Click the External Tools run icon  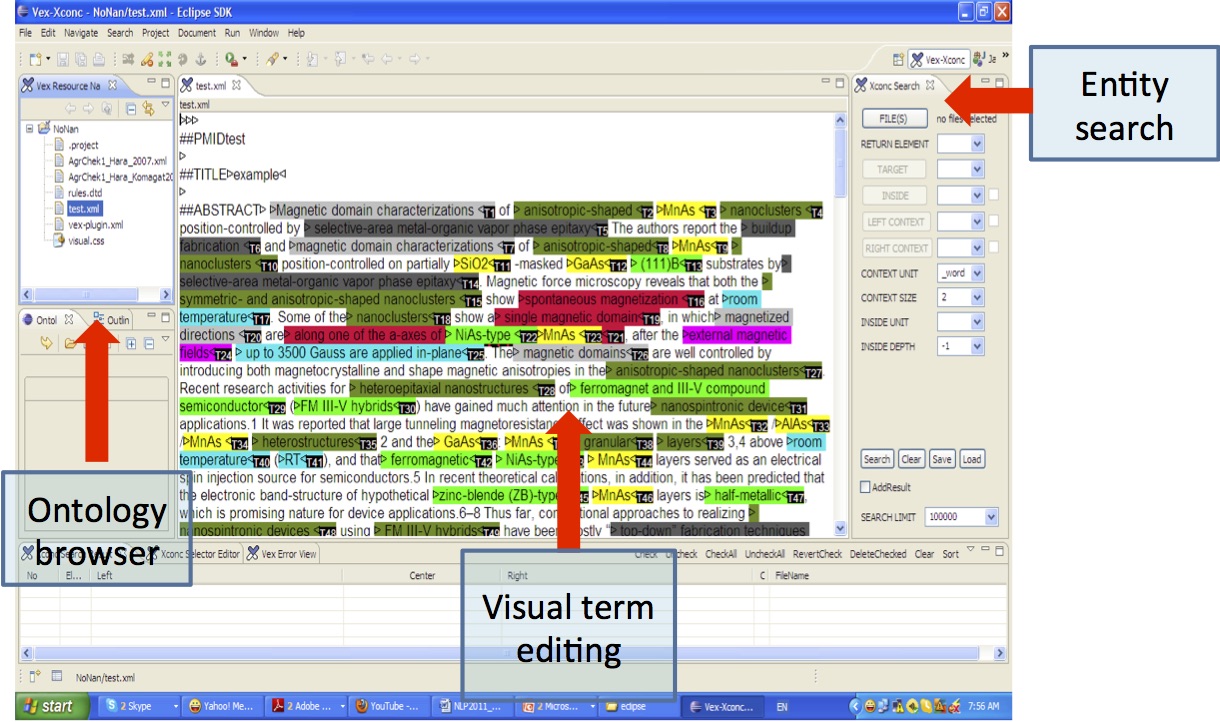pyautogui.click(x=231, y=60)
